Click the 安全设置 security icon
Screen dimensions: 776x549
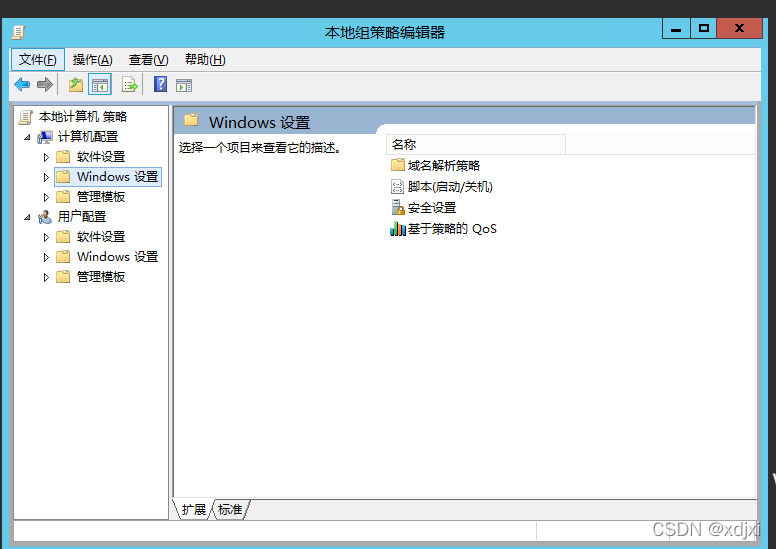coord(398,207)
